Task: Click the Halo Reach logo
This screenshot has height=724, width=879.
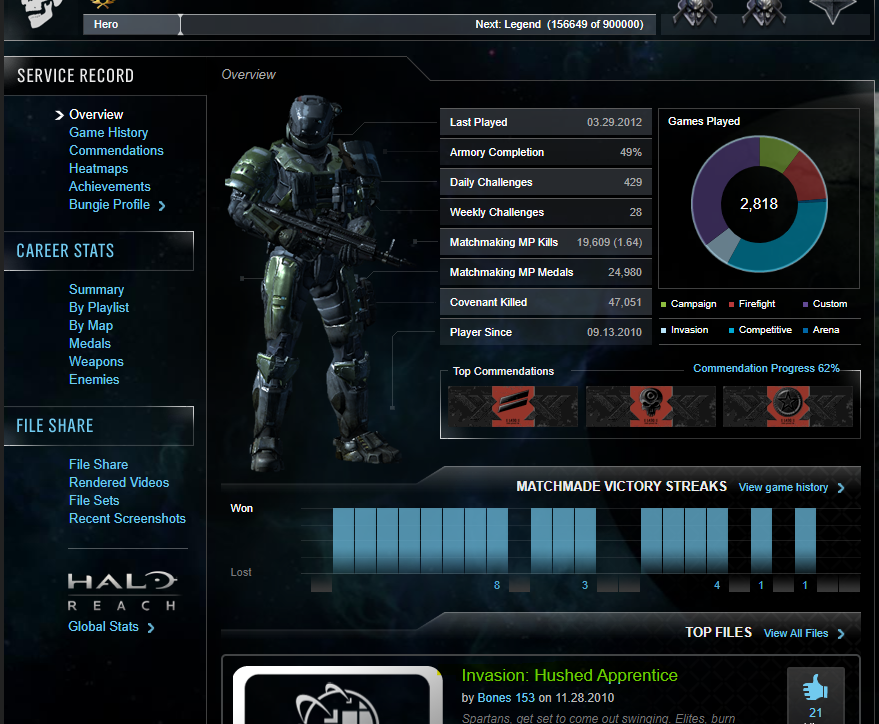Action: (122, 591)
